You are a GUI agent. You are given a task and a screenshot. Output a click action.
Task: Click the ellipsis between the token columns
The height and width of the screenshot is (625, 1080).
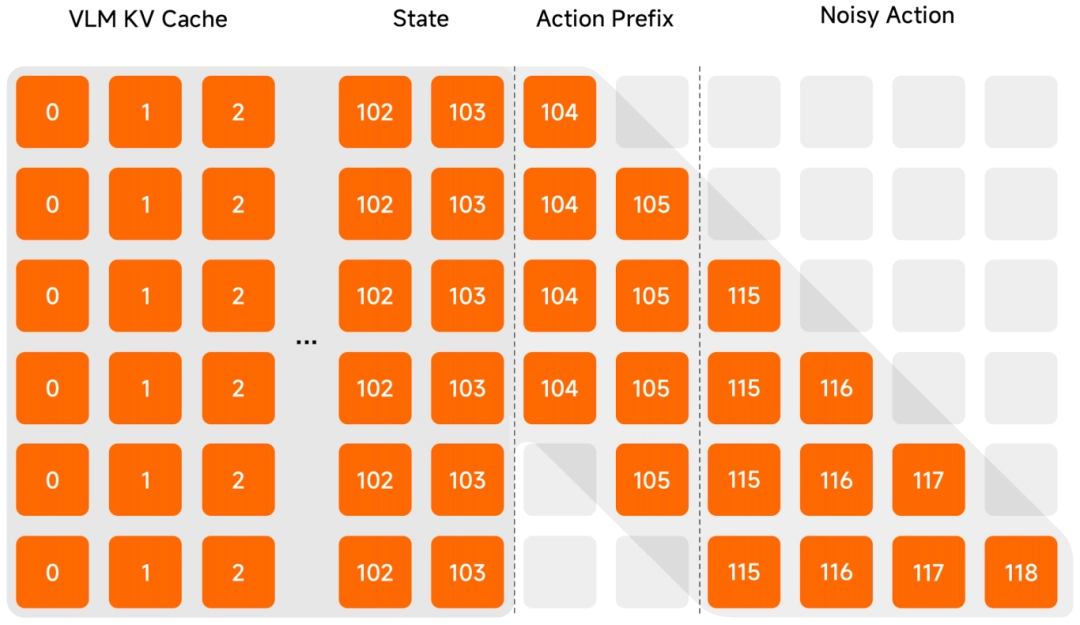(306, 341)
